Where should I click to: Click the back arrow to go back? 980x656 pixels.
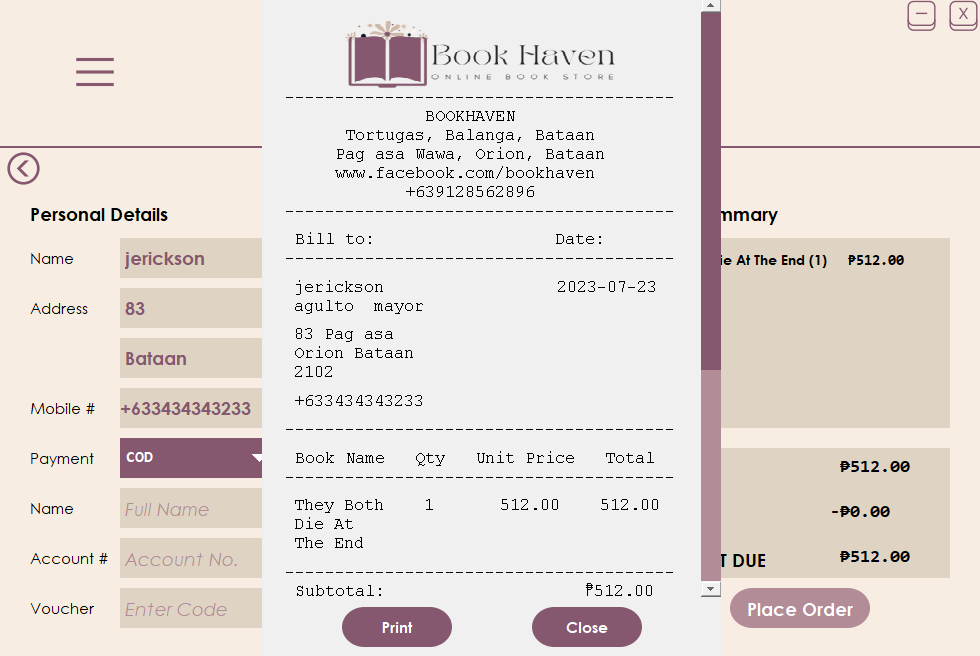(x=23, y=169)
